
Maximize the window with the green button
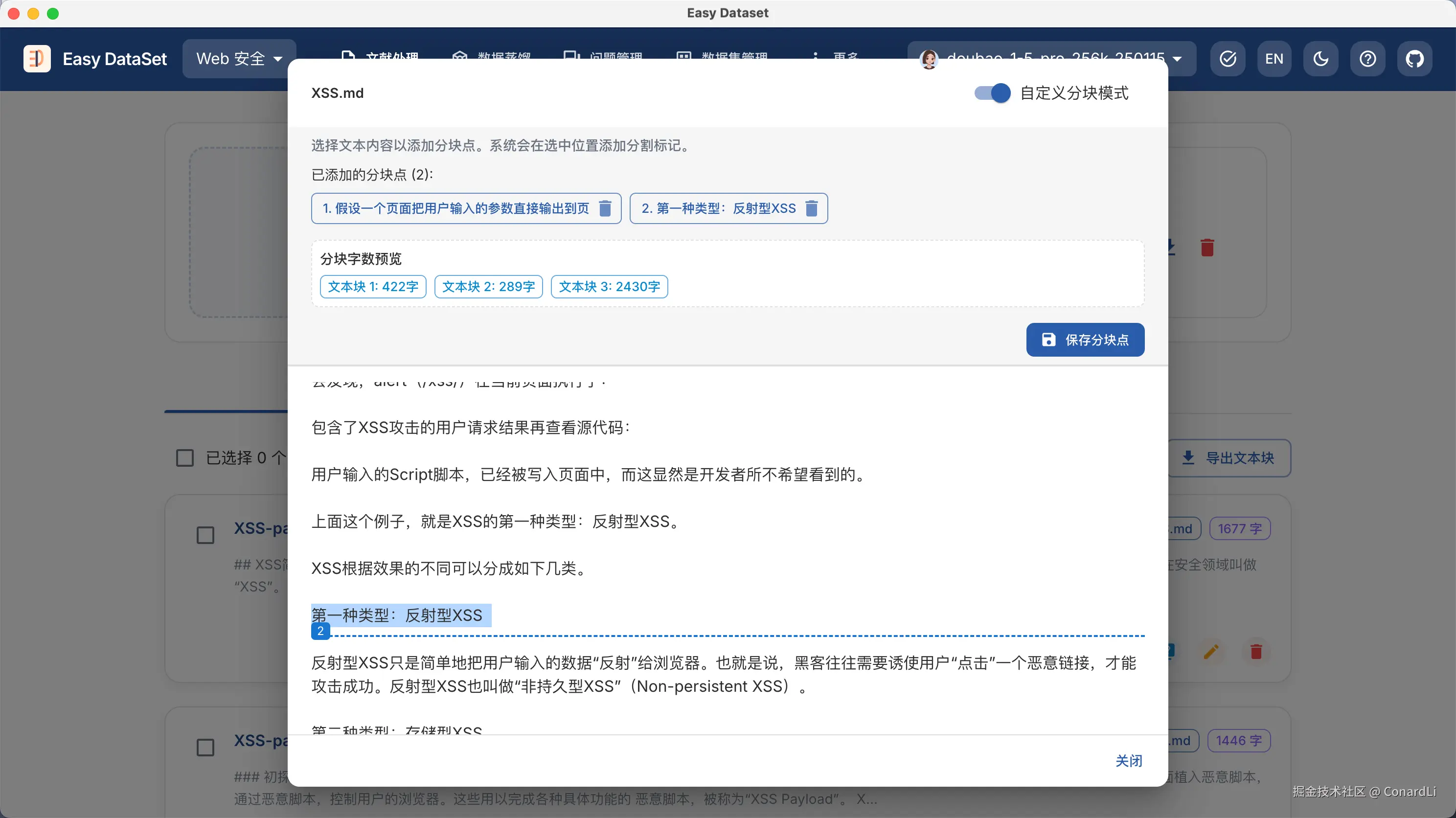point(52,14)
